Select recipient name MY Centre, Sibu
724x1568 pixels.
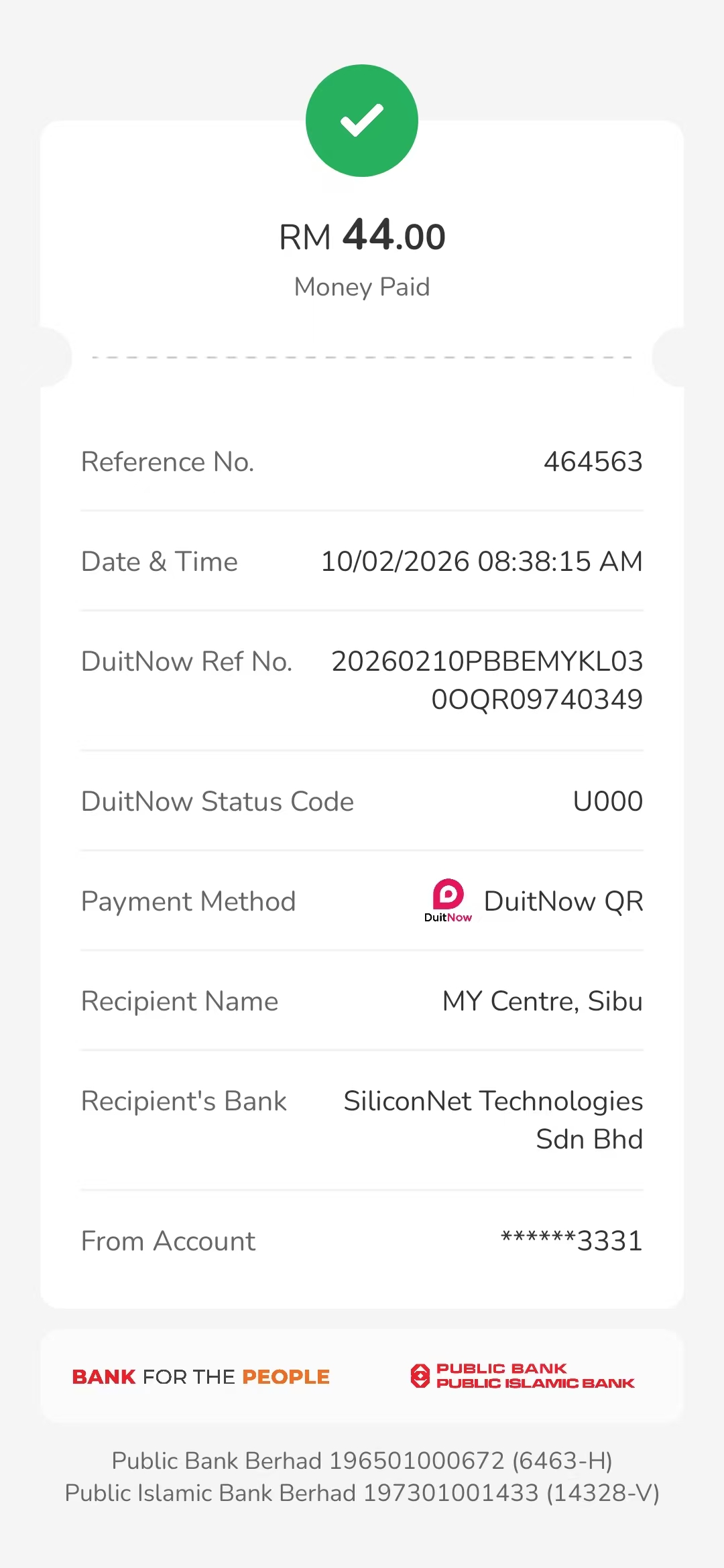pyautogui.click(x=542, y=1001)
